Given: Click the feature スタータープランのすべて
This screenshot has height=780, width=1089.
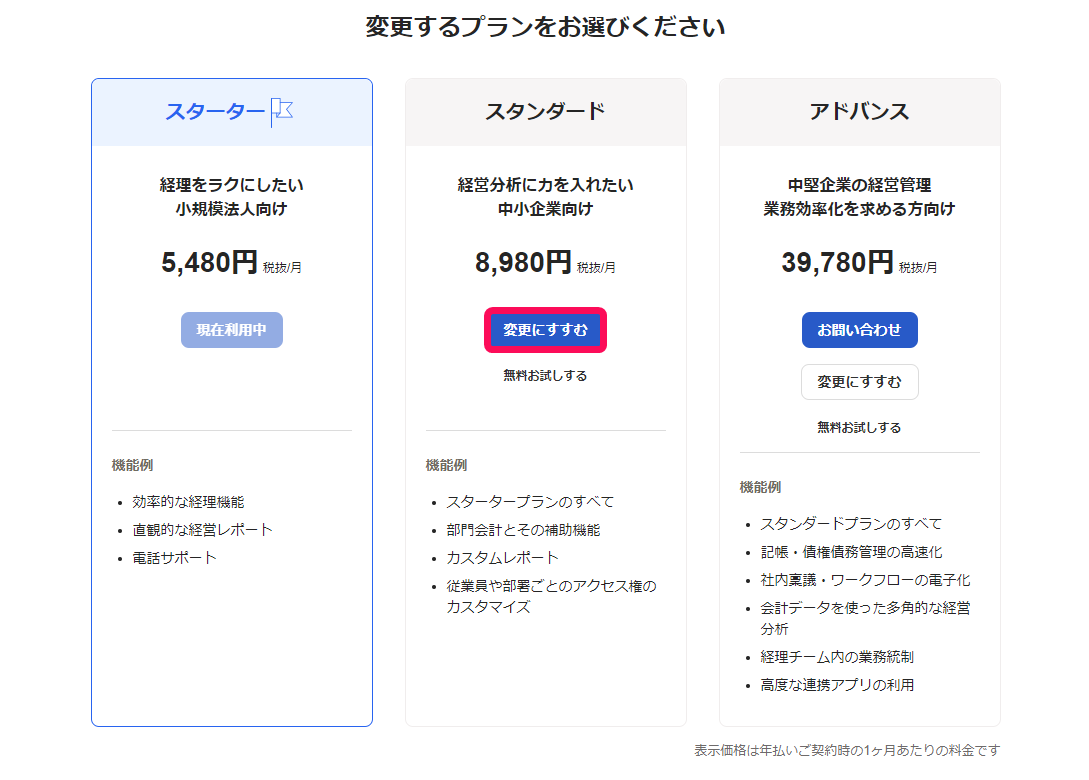Looking at the screenshot, I should tap(530, 502).
